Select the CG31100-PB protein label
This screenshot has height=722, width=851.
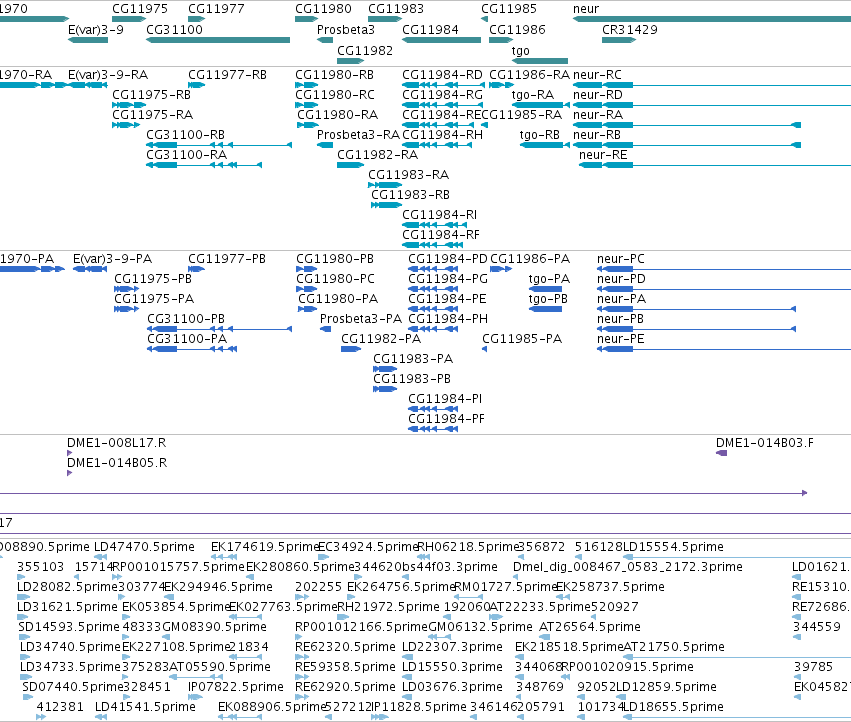[186, 319]
